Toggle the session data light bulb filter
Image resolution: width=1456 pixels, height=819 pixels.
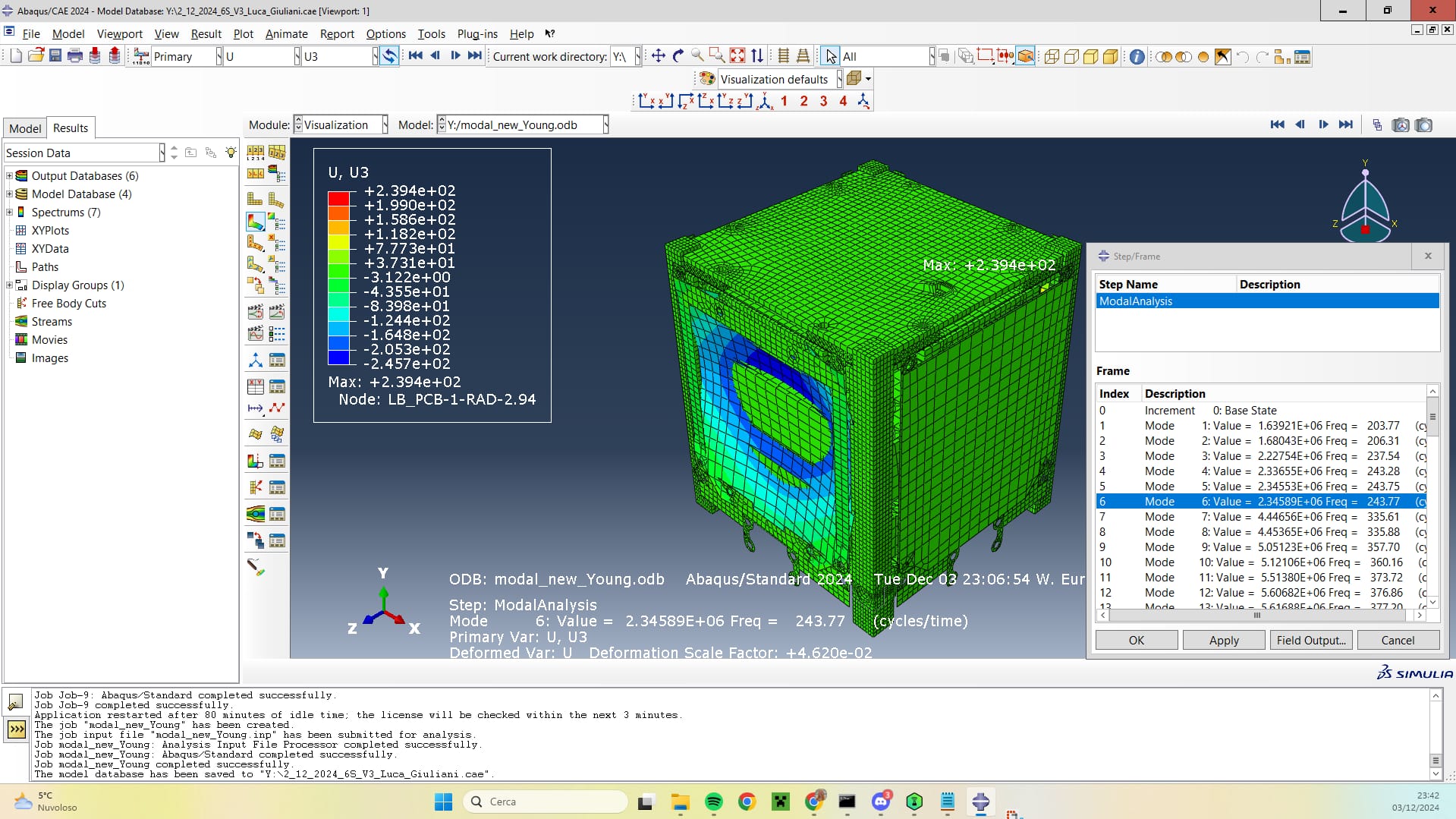coord(231,153)
